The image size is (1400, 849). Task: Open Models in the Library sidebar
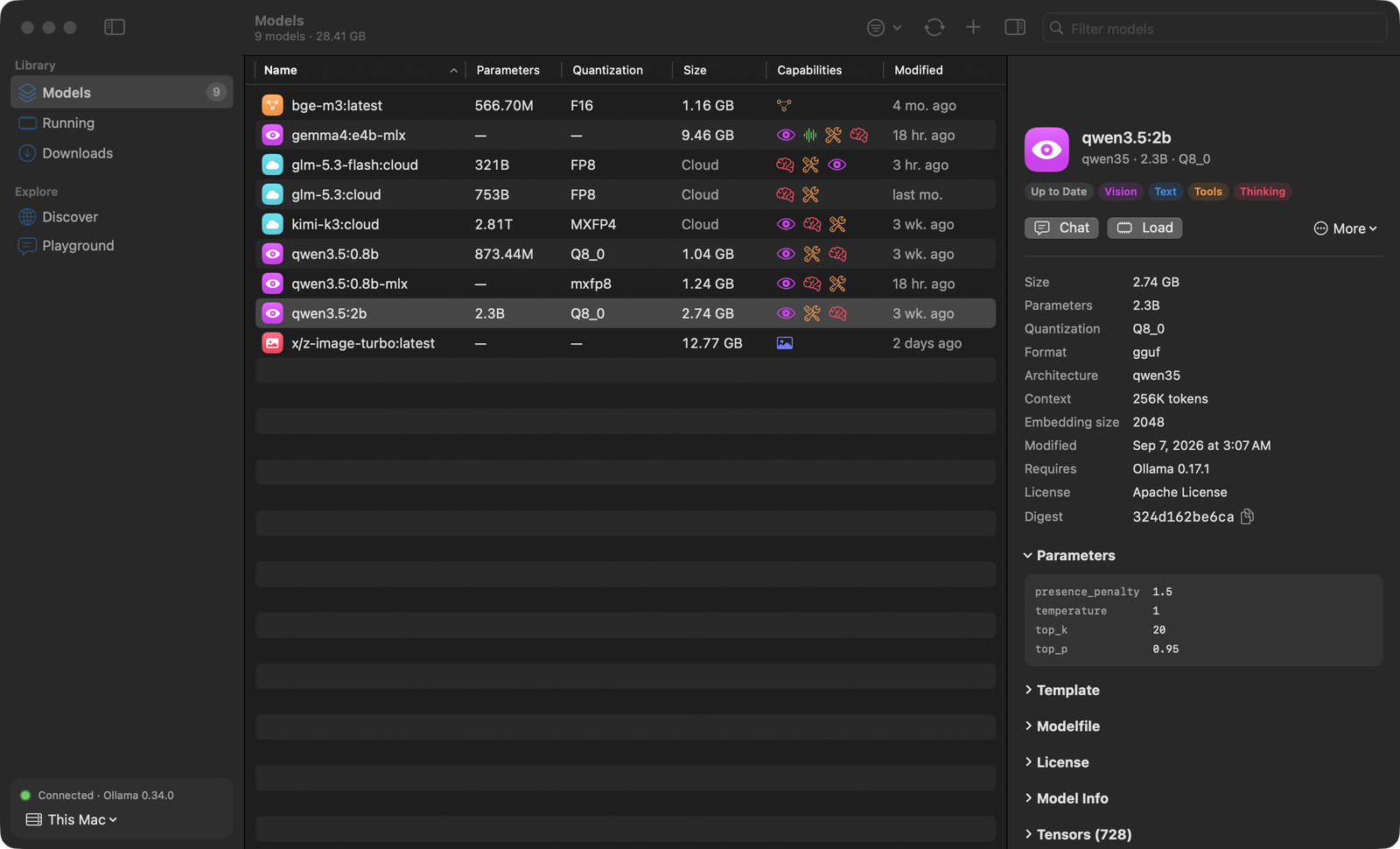[122, 92]
